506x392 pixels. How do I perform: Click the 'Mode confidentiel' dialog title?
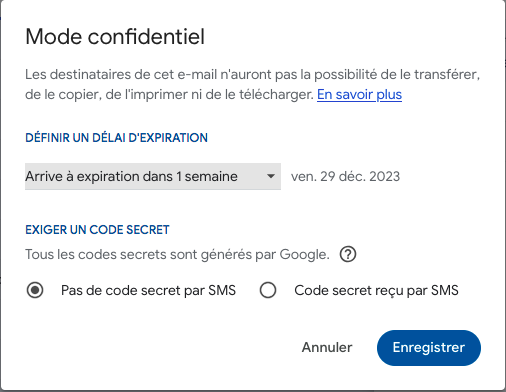pyautogui.click(x=115, y=36)
